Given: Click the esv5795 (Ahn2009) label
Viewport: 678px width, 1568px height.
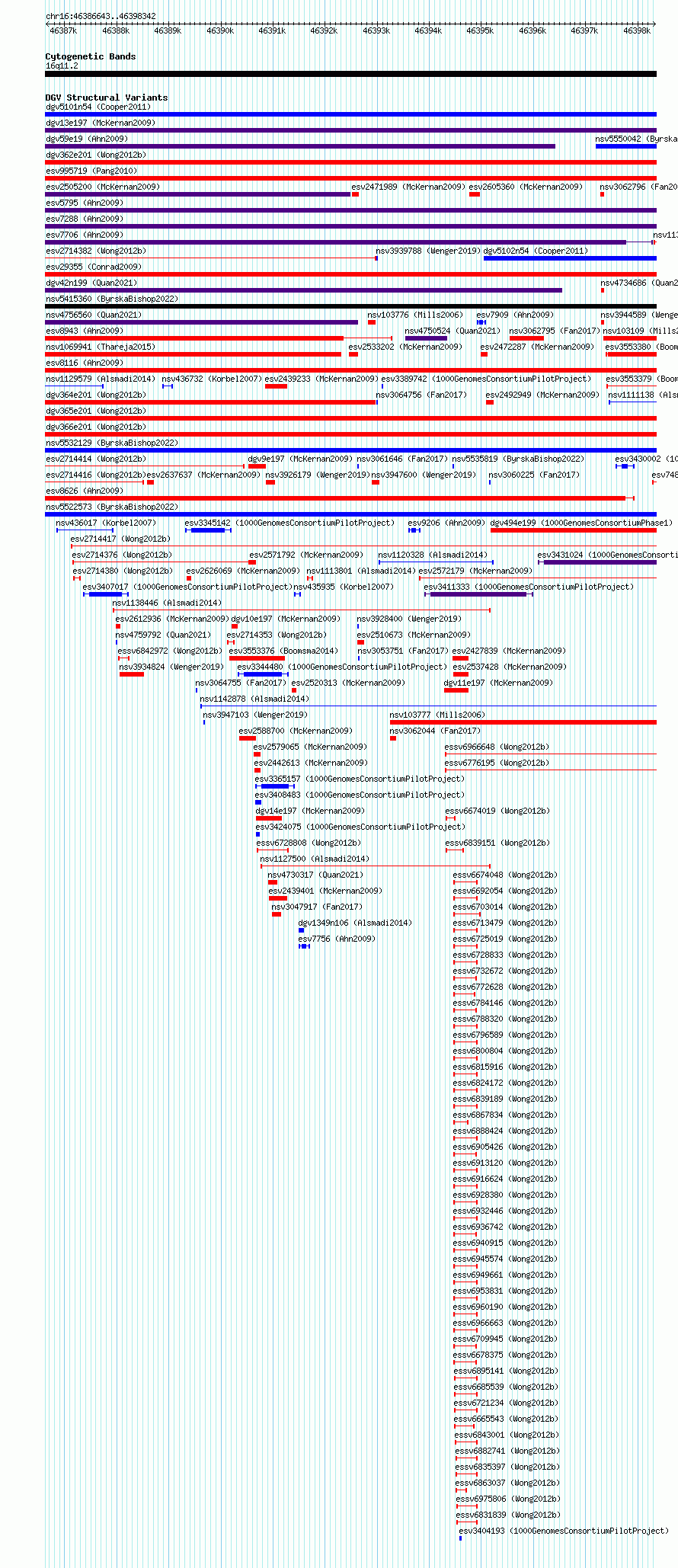Looking at the screenshot, I should [85, 203].
